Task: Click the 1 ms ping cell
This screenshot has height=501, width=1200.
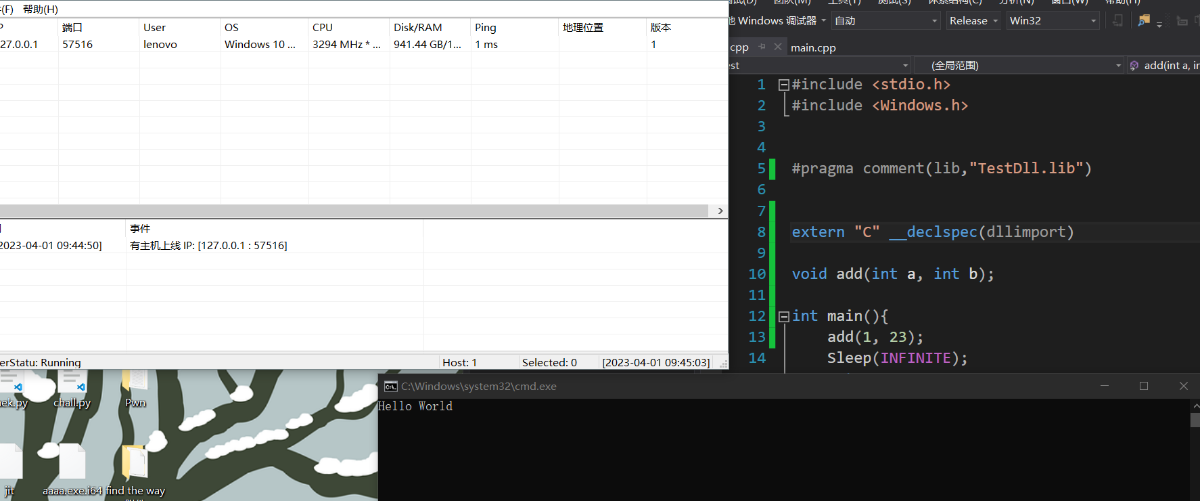Action: pos(487,44)
